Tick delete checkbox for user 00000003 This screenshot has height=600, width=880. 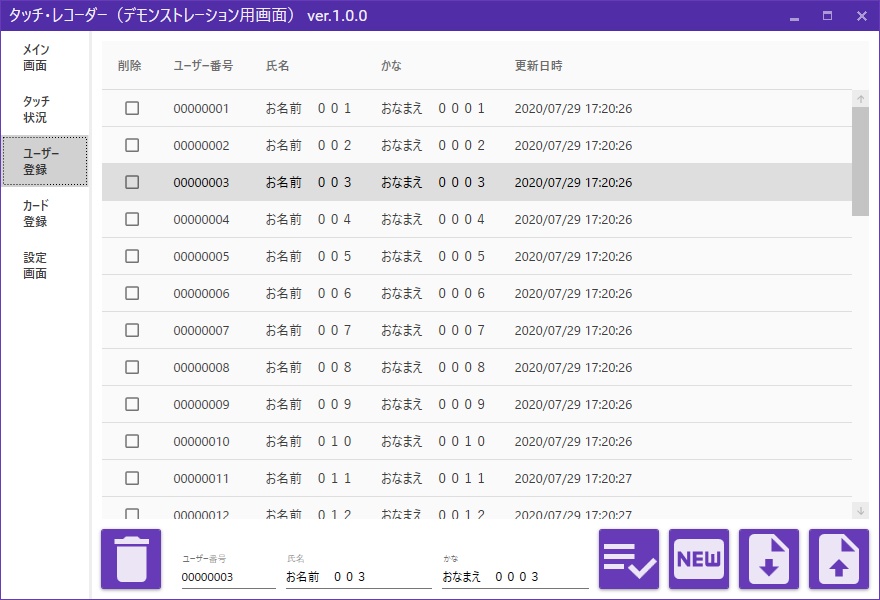132,182
